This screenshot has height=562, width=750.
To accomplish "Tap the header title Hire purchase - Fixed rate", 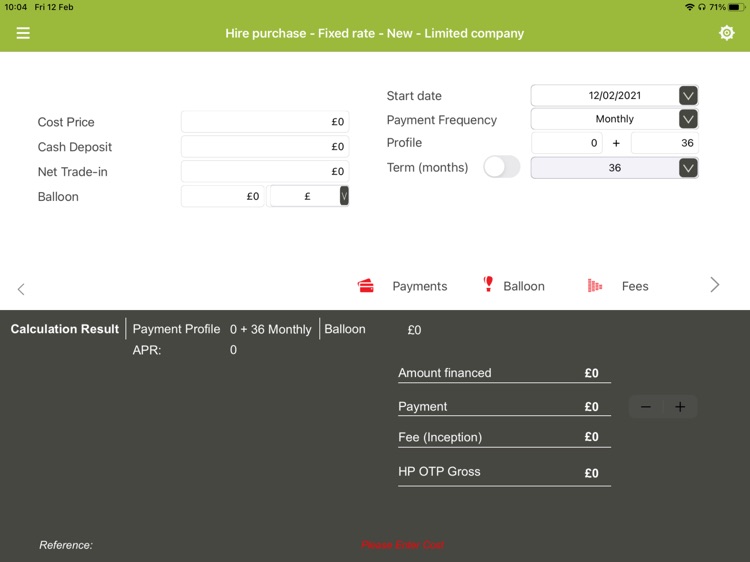I will 375,33.
